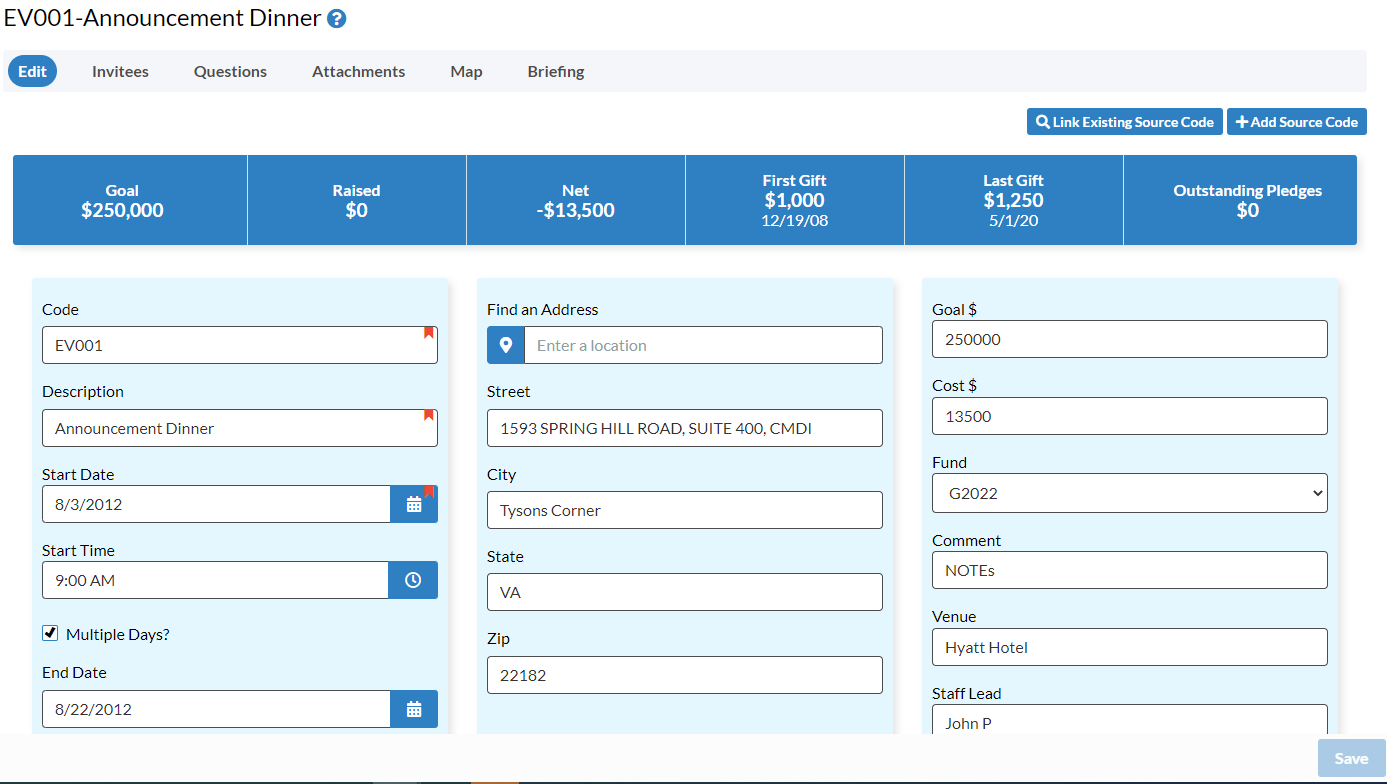The height and width of the screenshot is (784, 1387).
Task: Click the City field Tysons Corner
Action: pos(685,510)
